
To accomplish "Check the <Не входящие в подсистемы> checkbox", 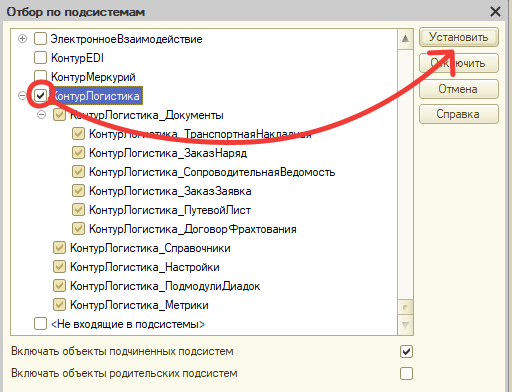I will pos(40,324).
